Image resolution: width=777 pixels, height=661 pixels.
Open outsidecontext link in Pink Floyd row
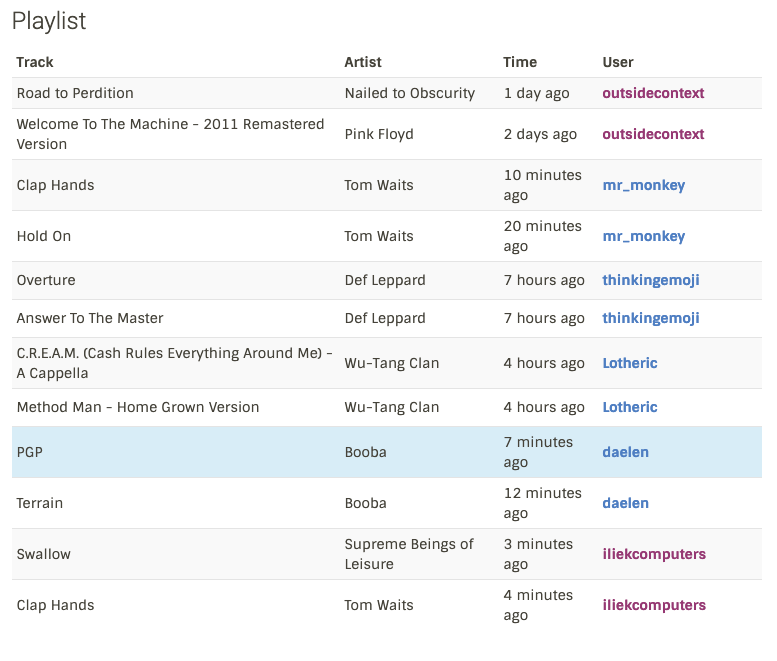coord(653,134)
